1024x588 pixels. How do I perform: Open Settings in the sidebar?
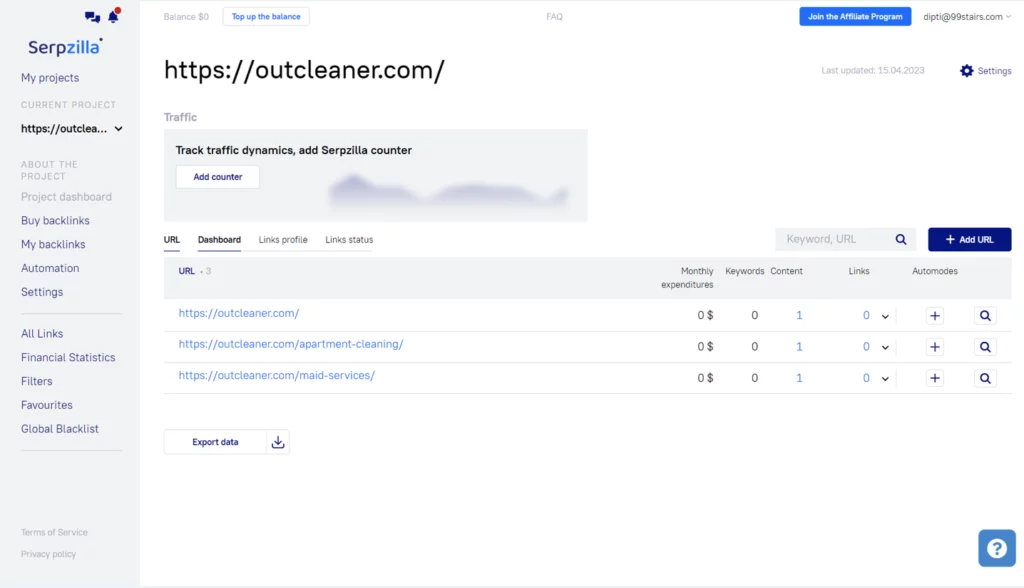(x=42, y=292)
